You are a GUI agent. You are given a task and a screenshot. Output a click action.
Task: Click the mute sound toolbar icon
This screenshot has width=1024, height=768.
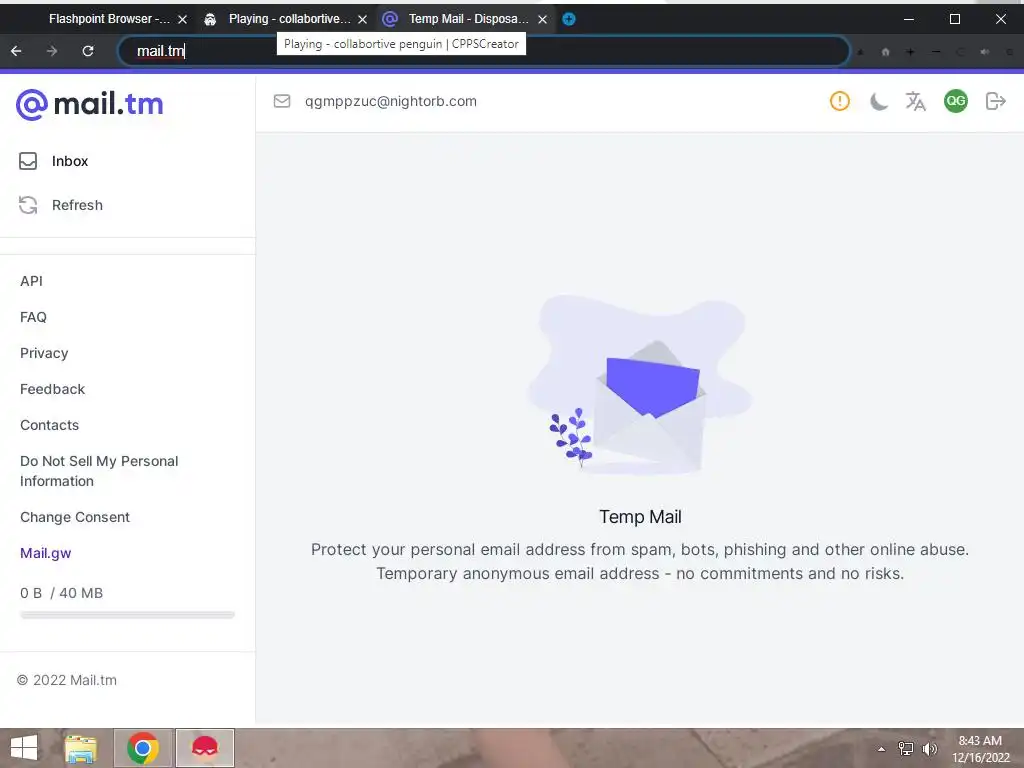985,52
